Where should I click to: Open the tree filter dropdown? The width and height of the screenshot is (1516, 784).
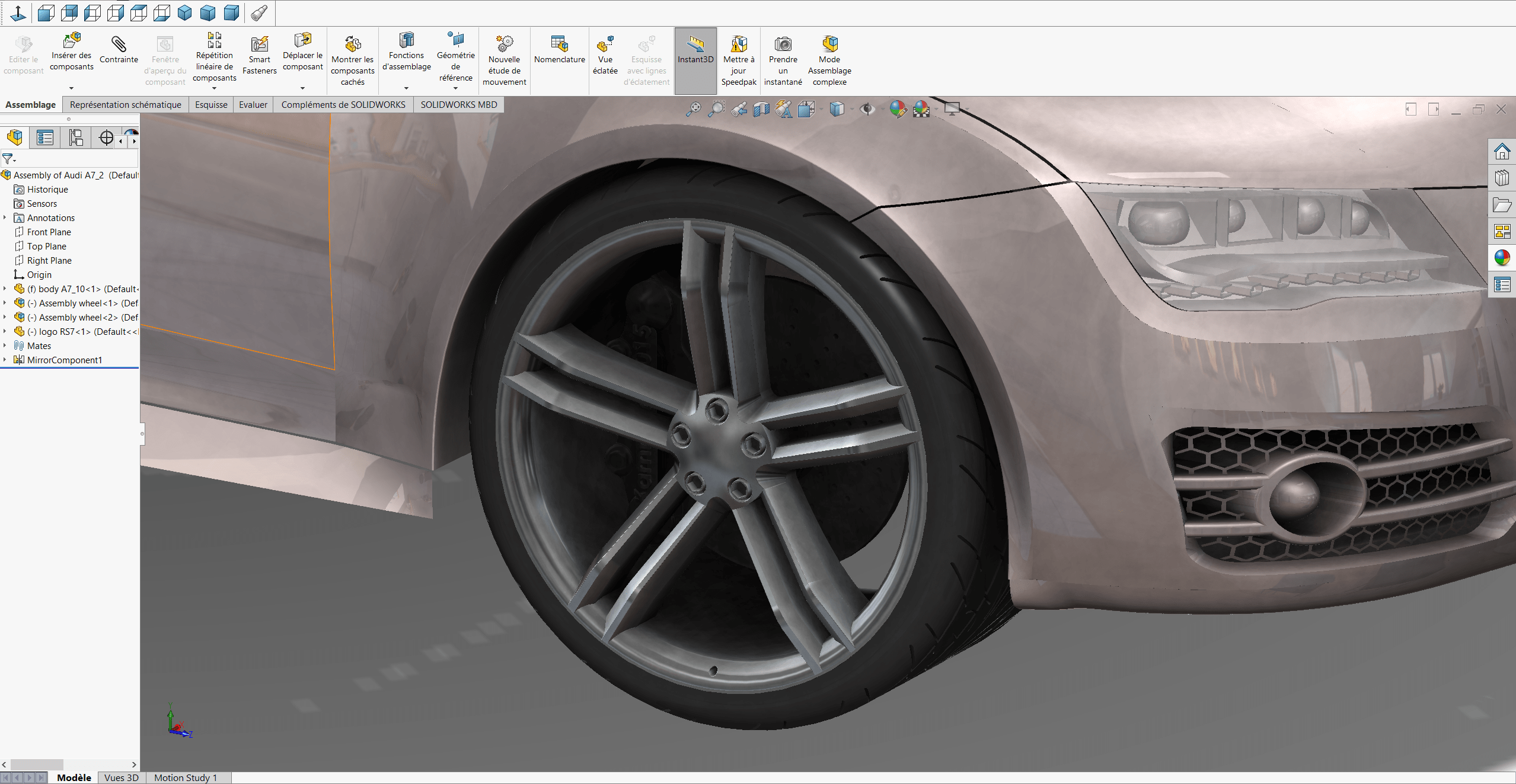coord(9,159)
